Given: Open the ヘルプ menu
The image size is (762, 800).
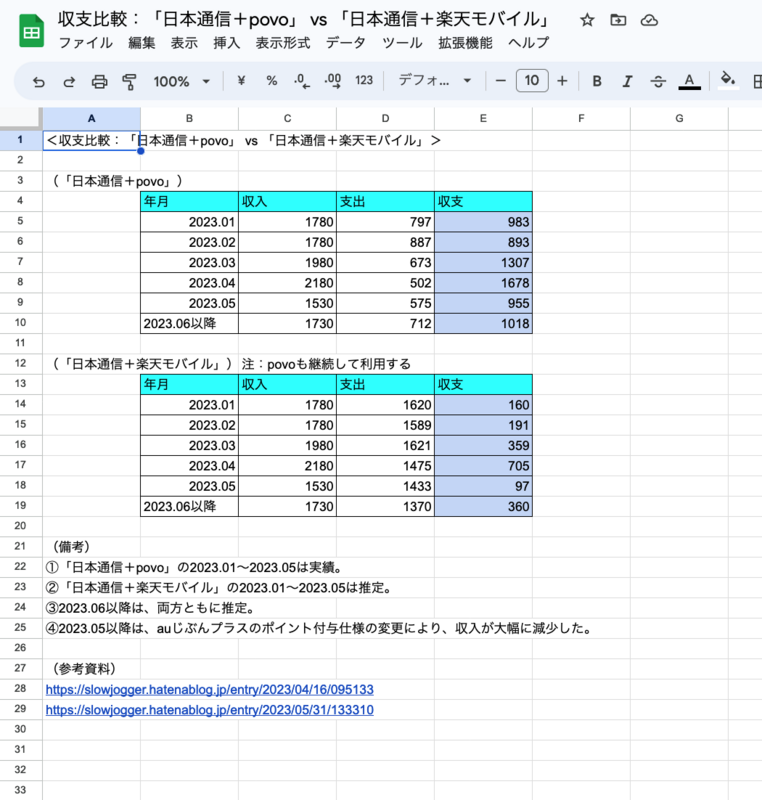Looking at the screenshot, I should click(x=528, y=43).
